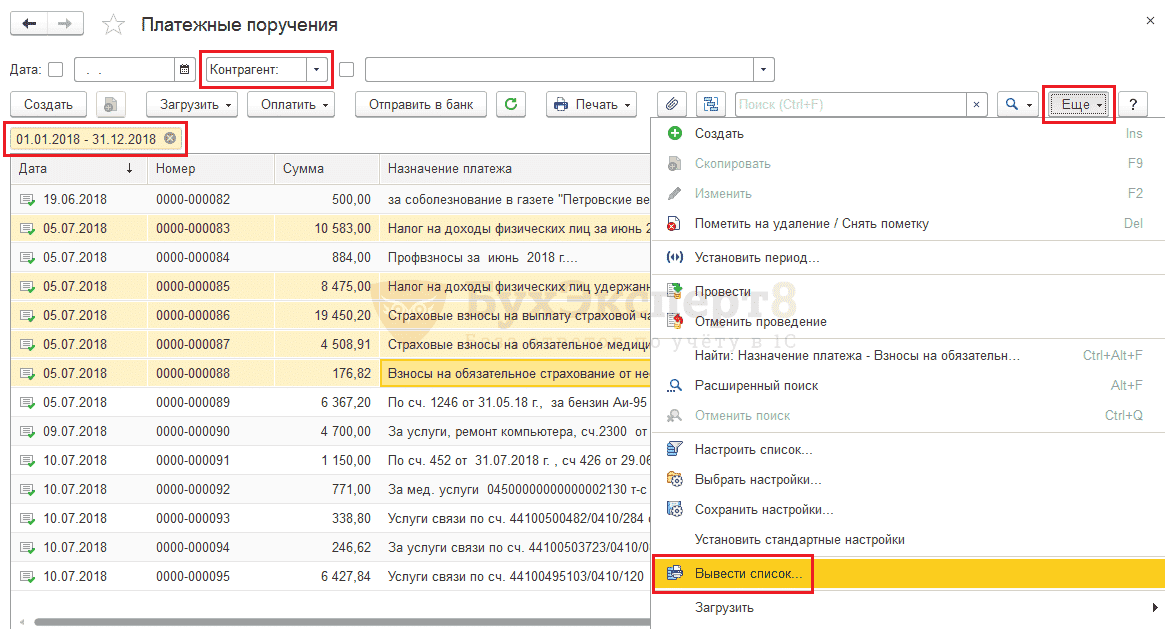Toggle the Контрагент filter checkbox
Screen dimensions: 1165x629
pos(347,70)
